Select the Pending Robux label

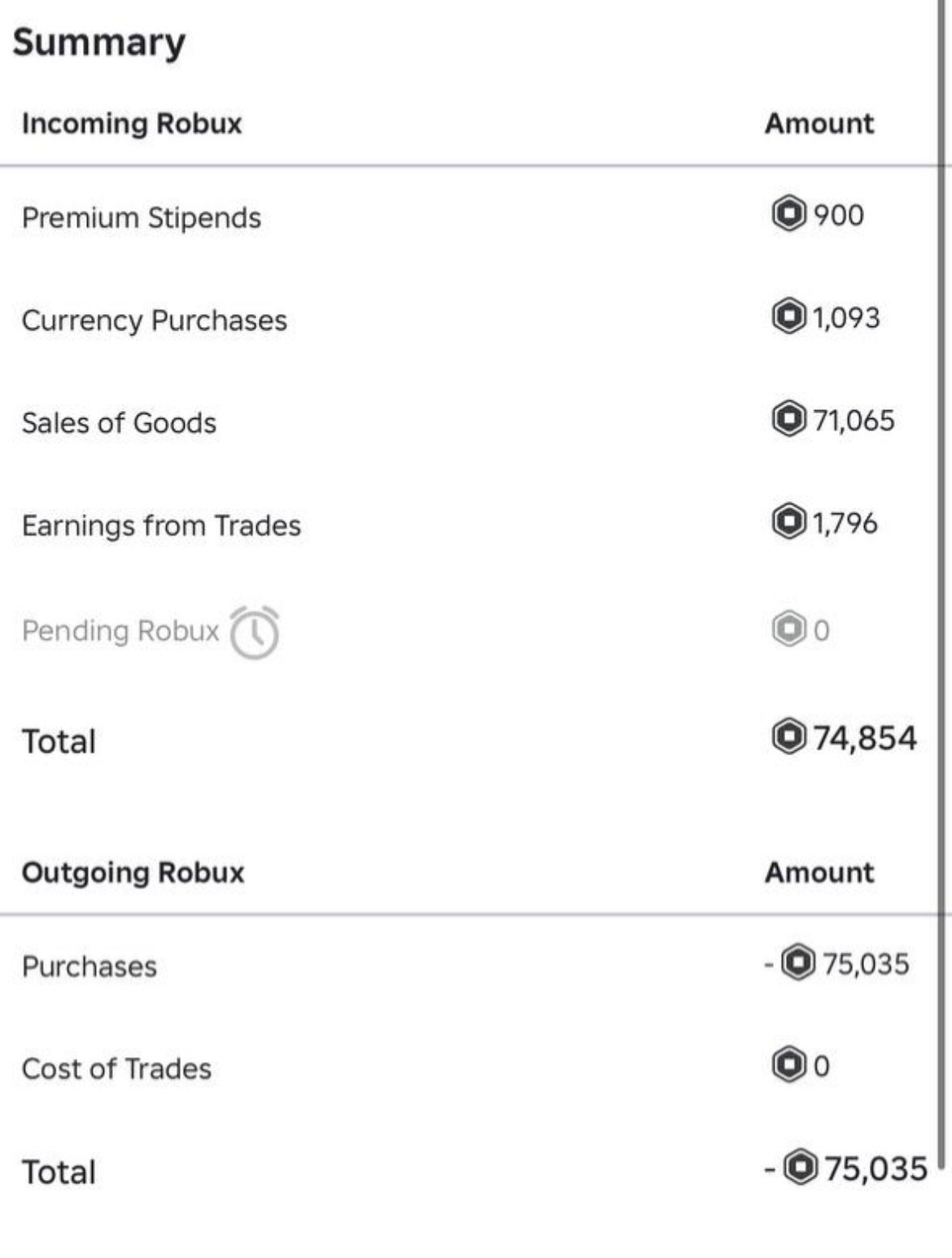(x=120, y=631)
